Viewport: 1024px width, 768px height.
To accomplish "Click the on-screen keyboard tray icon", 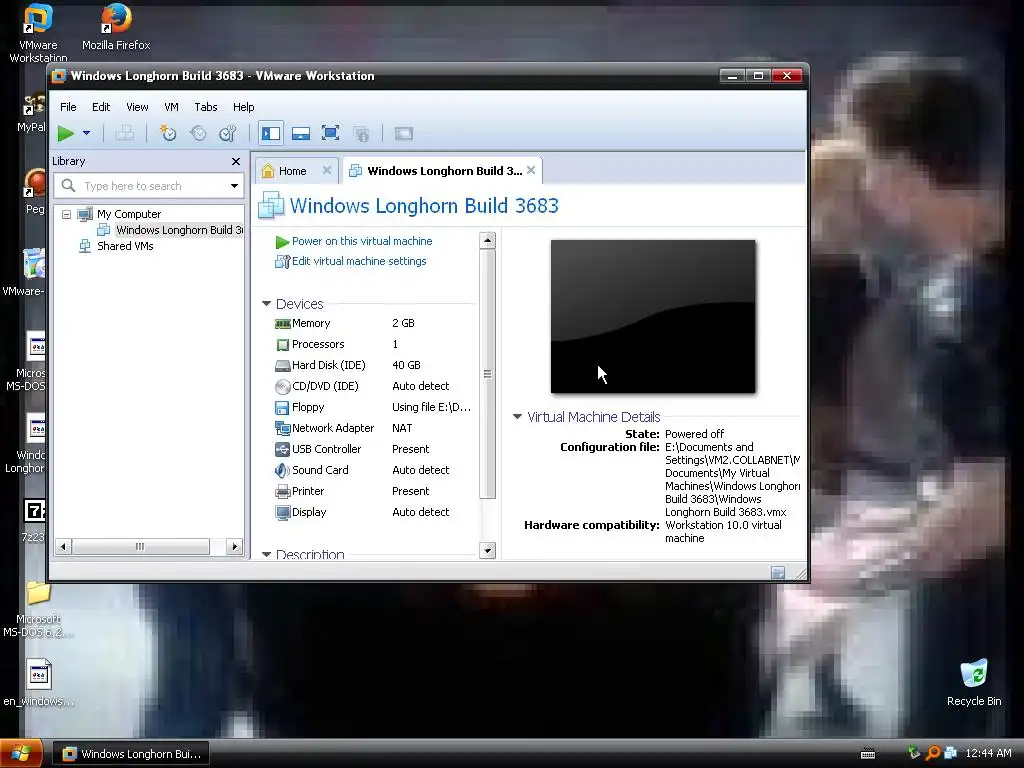I will tap(868, 754).
